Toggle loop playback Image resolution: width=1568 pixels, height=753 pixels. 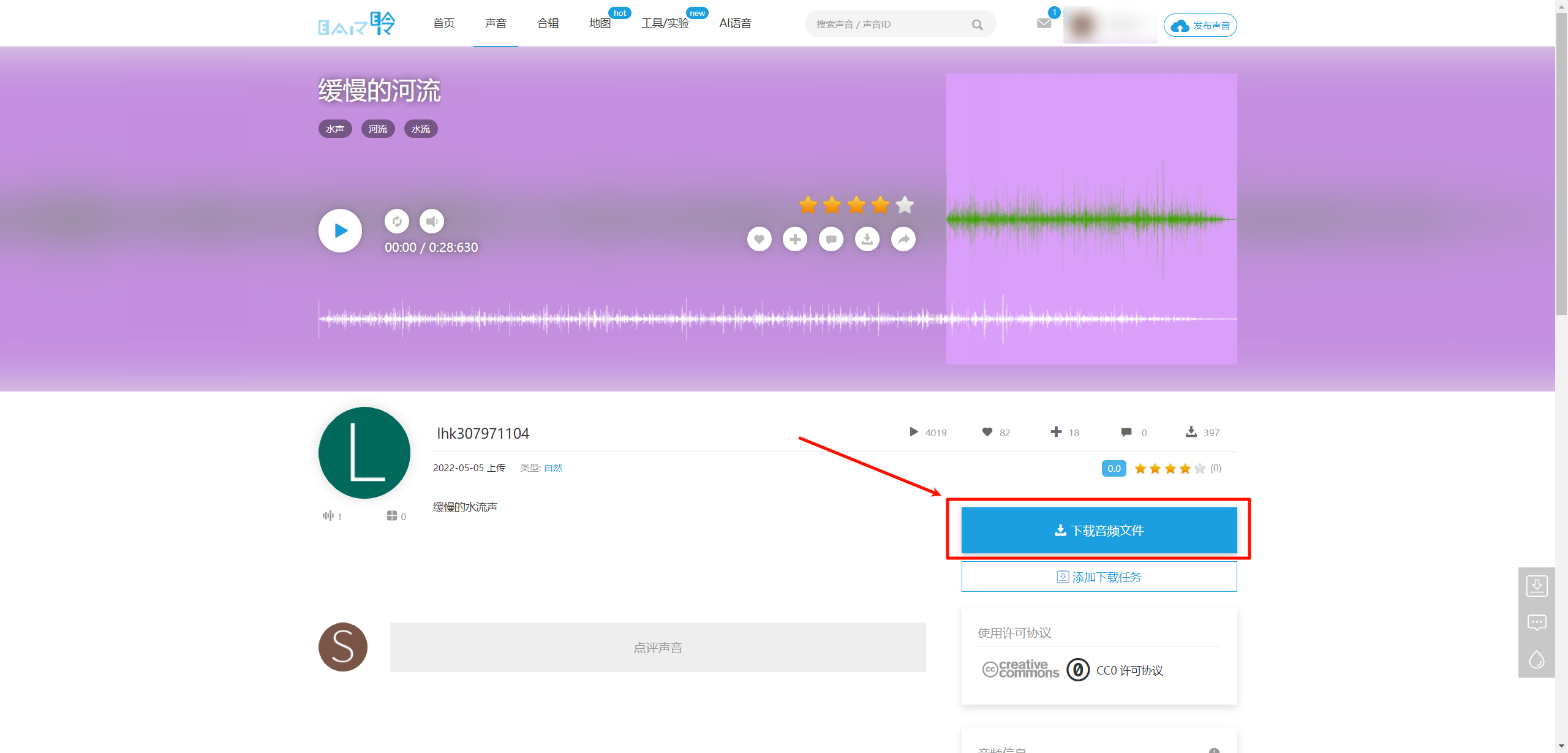396,222
